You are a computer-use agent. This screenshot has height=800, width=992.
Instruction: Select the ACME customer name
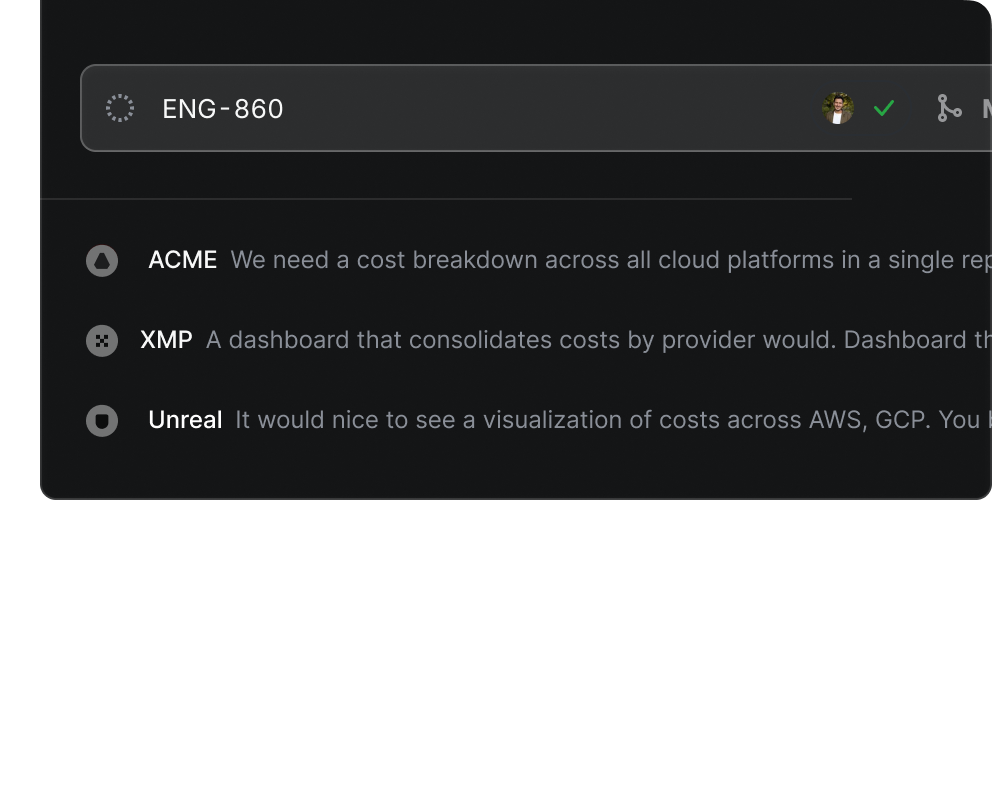tap(183, 260)
